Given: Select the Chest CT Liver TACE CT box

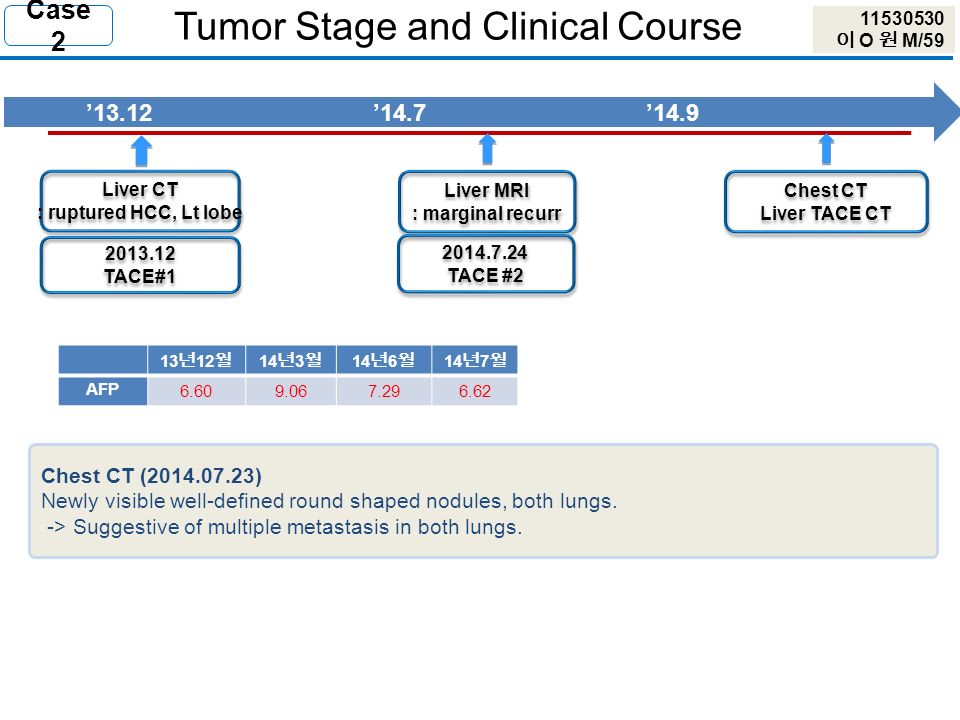Looking at the screenshot, I should click(x=826, y=202).
